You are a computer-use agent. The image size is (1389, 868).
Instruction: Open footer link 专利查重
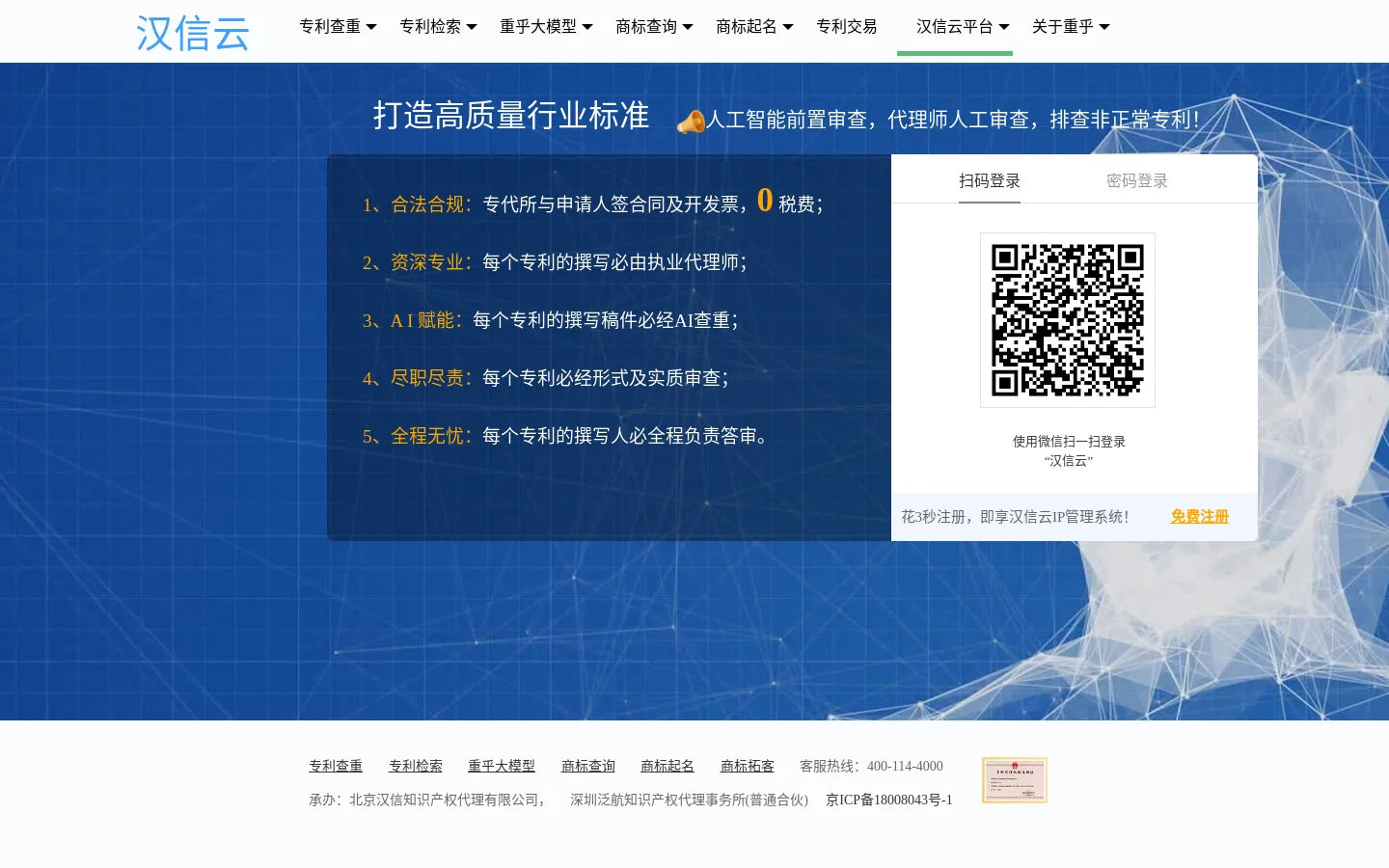coord(336,766)
